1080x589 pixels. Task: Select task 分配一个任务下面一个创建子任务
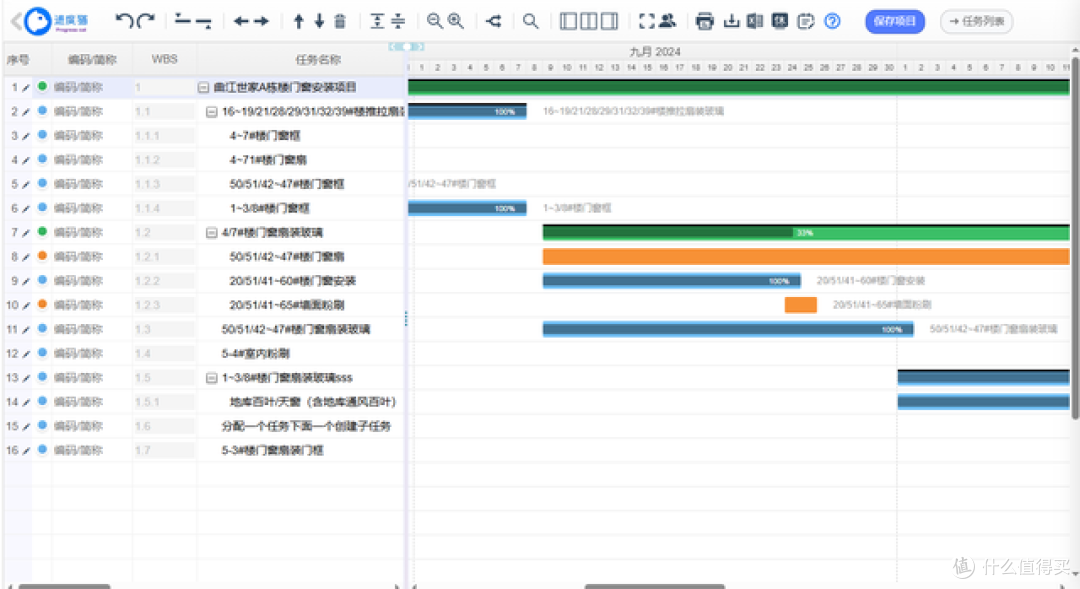[306, 426]
